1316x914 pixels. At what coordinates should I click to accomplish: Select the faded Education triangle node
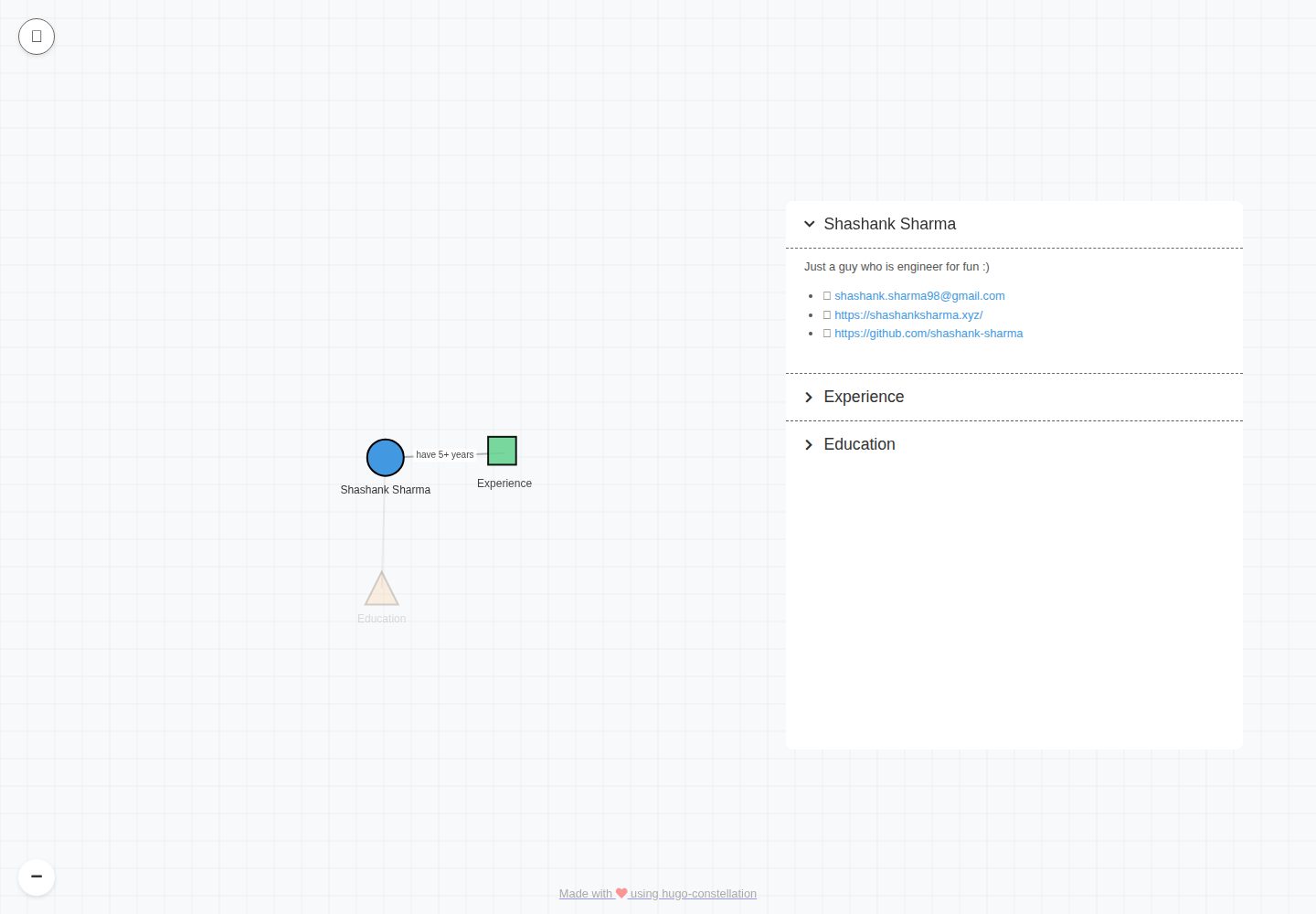pos(382,590)
